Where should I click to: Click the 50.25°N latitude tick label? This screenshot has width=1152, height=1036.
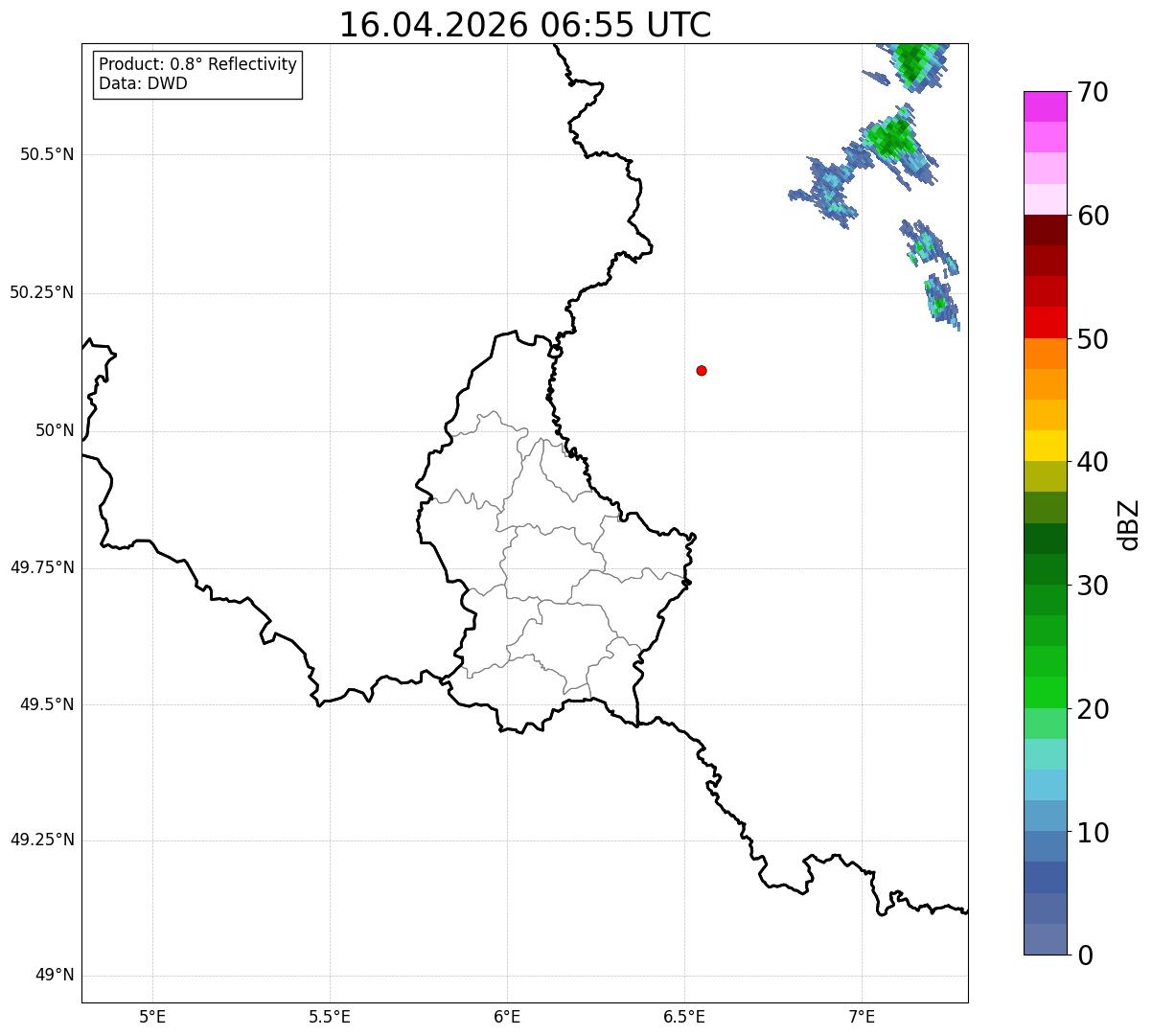[42, 292]
